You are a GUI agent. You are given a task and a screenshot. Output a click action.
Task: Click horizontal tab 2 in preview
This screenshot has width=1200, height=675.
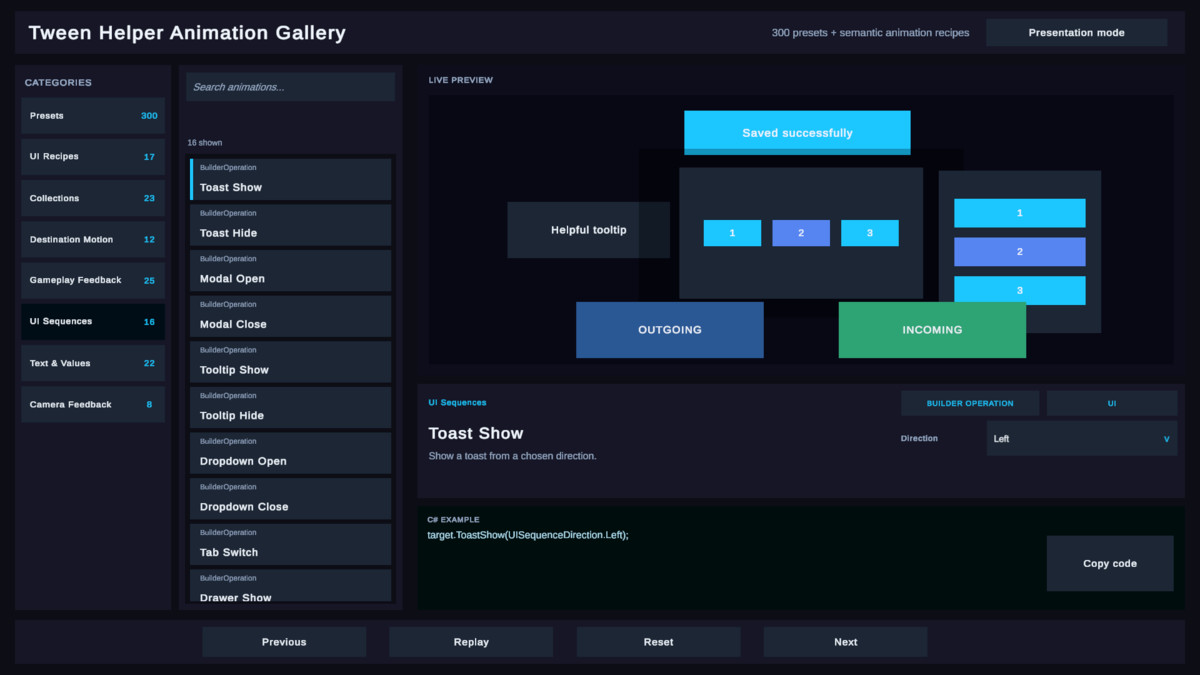coord(801,233)
